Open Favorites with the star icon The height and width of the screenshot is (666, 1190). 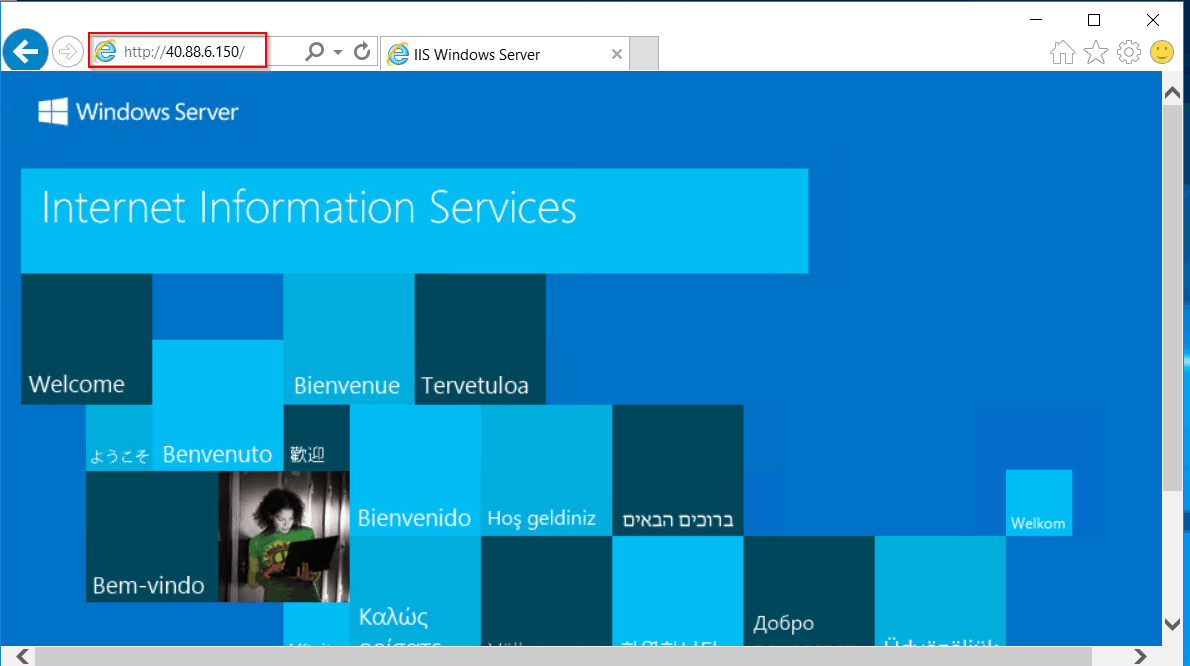pyautogui.click(x=1096, y=51)
